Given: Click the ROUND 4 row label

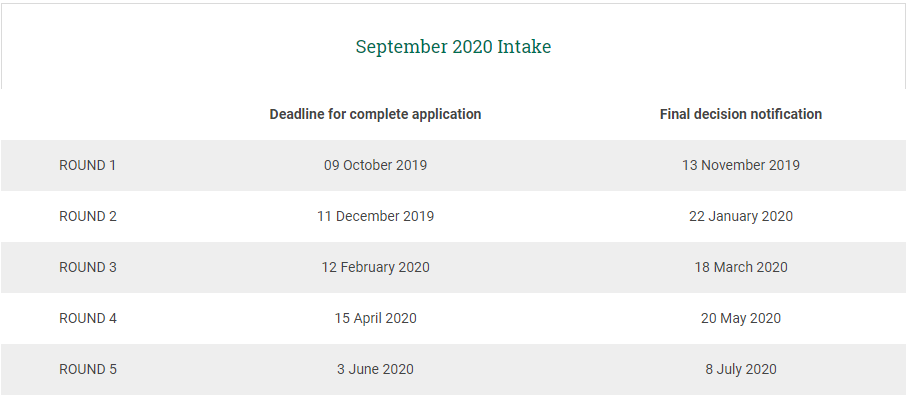Looking at the screenshot, I should (x=88, y=318).
